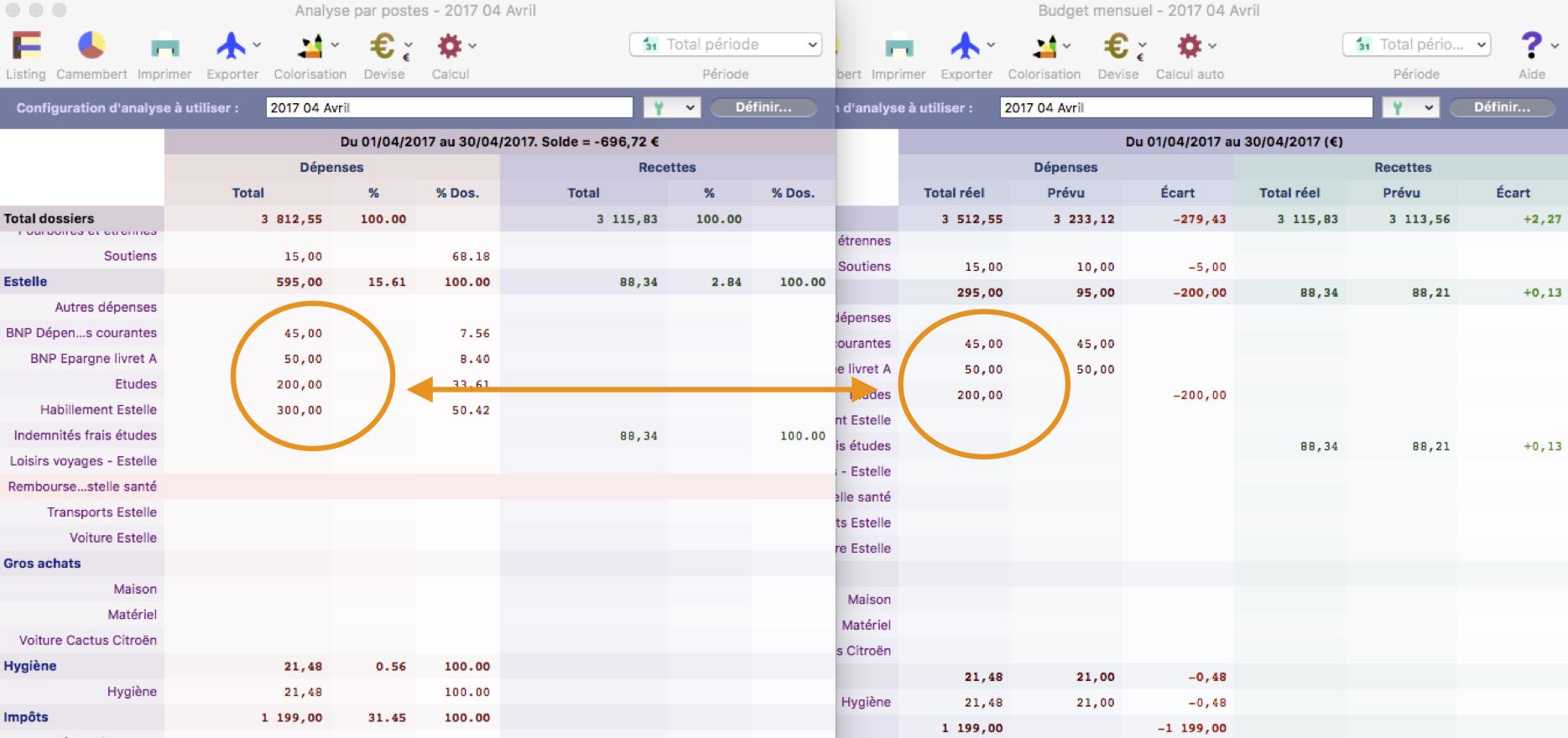Click +2,27 recettes écart value
This screenshot has width=1568, height=738.
pyautogui.click(x=1542, y=219)
